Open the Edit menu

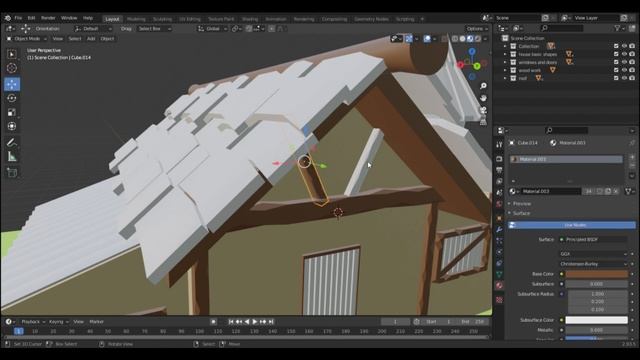point(31,18)
